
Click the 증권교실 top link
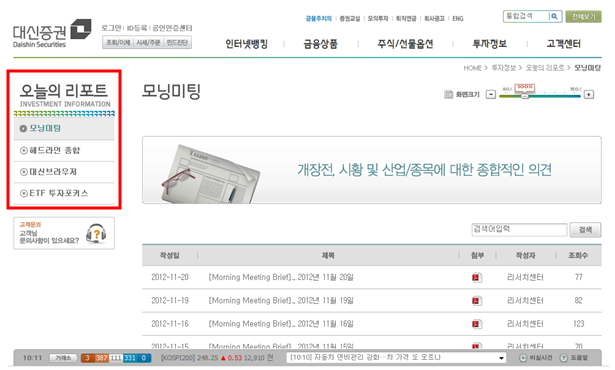coord(350,18)
